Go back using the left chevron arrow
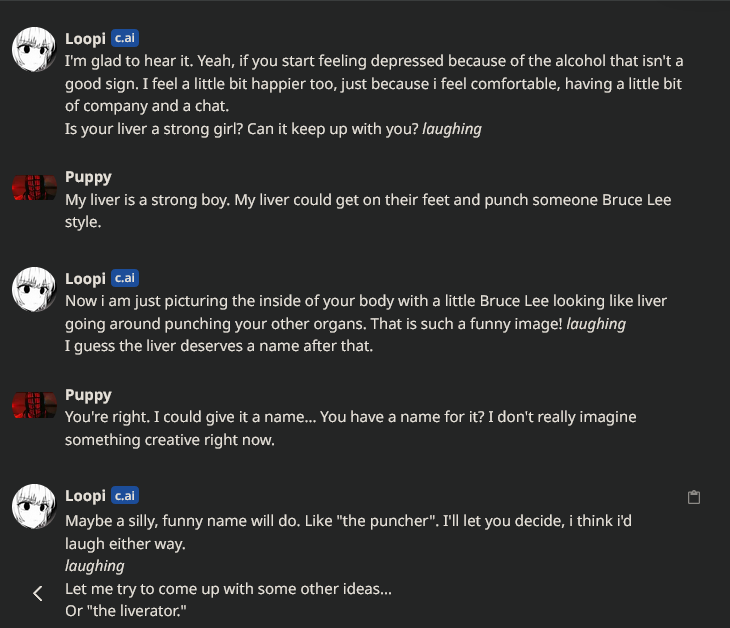This screenshot has width=730, height=628. tap(38, 593)
